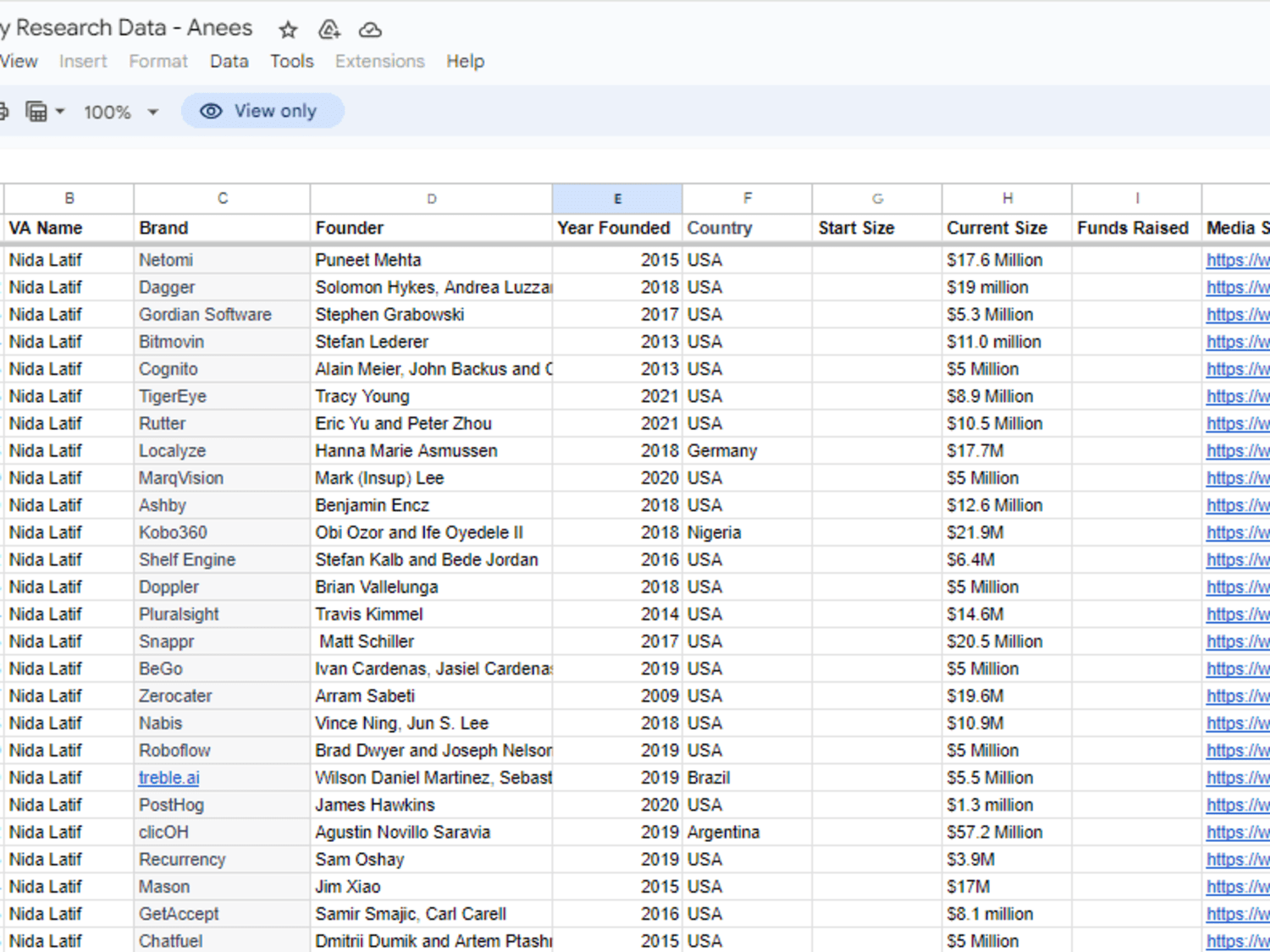Select the Stephen Grabowski cell
The width and height of the screenshot is (1270, 952).
(x=432, y=314)
